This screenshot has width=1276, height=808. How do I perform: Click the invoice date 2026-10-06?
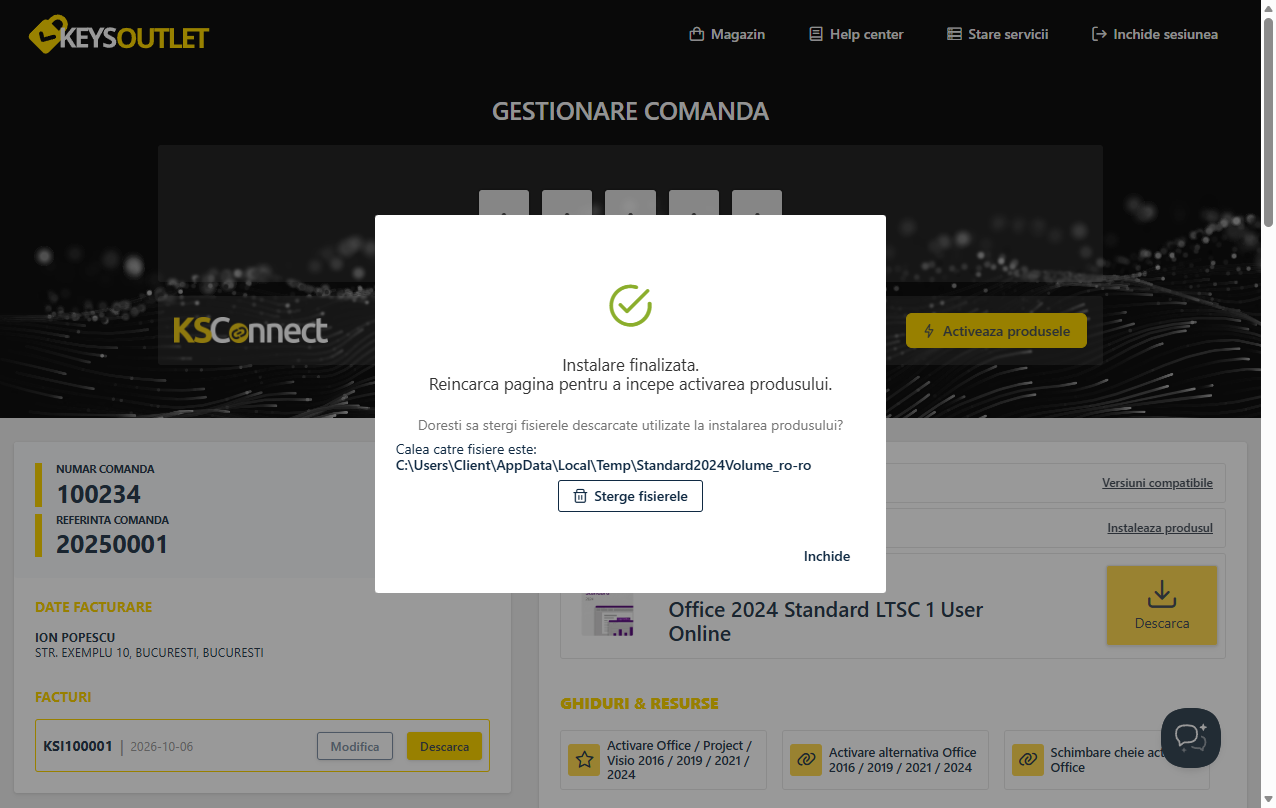point(162,746)
